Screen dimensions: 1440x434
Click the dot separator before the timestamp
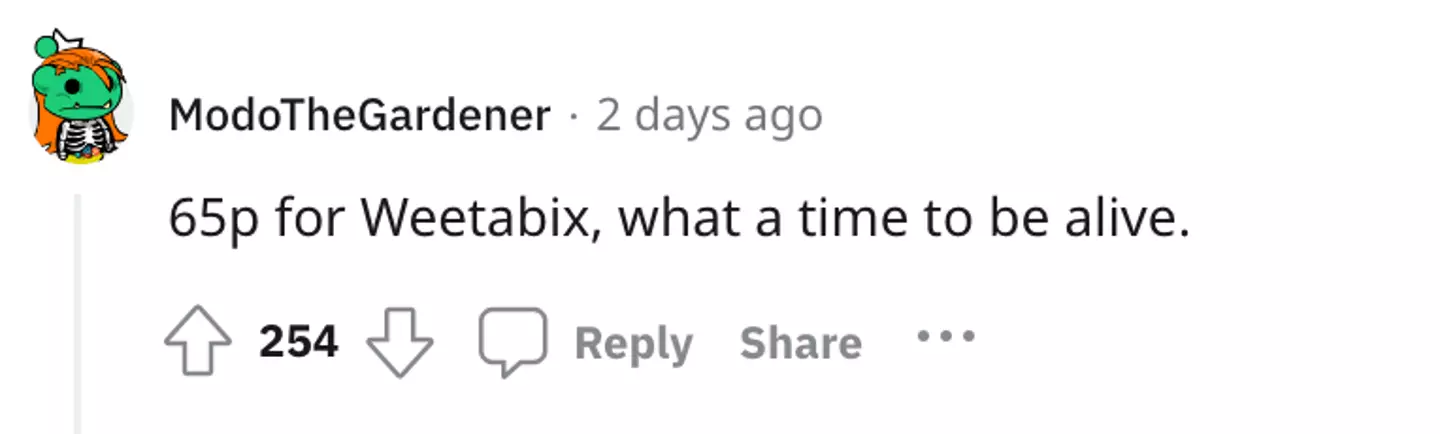point(572,117)
